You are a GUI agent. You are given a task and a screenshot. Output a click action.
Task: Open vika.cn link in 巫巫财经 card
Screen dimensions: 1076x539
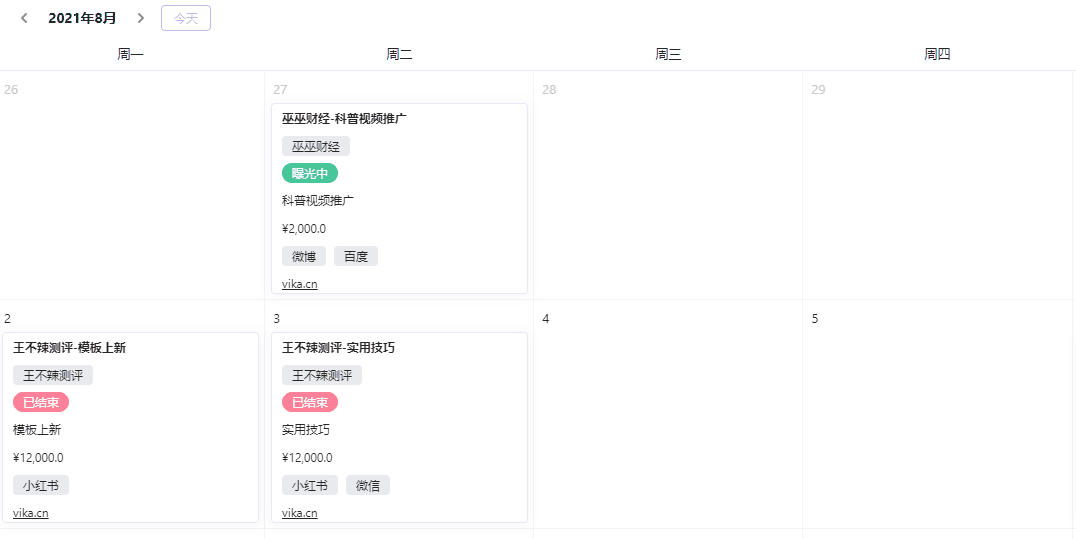299,284
